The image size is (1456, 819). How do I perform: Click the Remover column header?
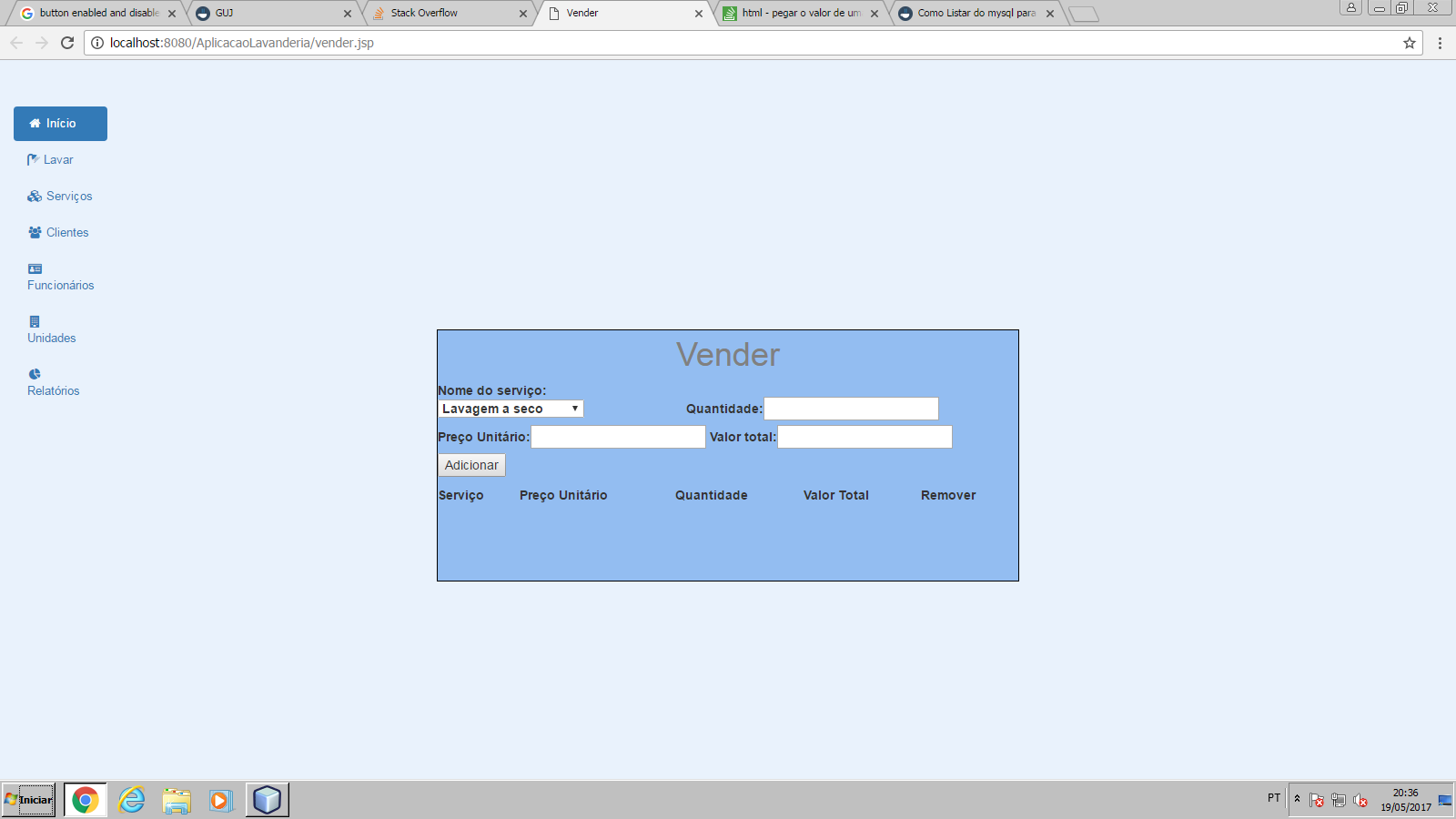[x=948, y=496]
